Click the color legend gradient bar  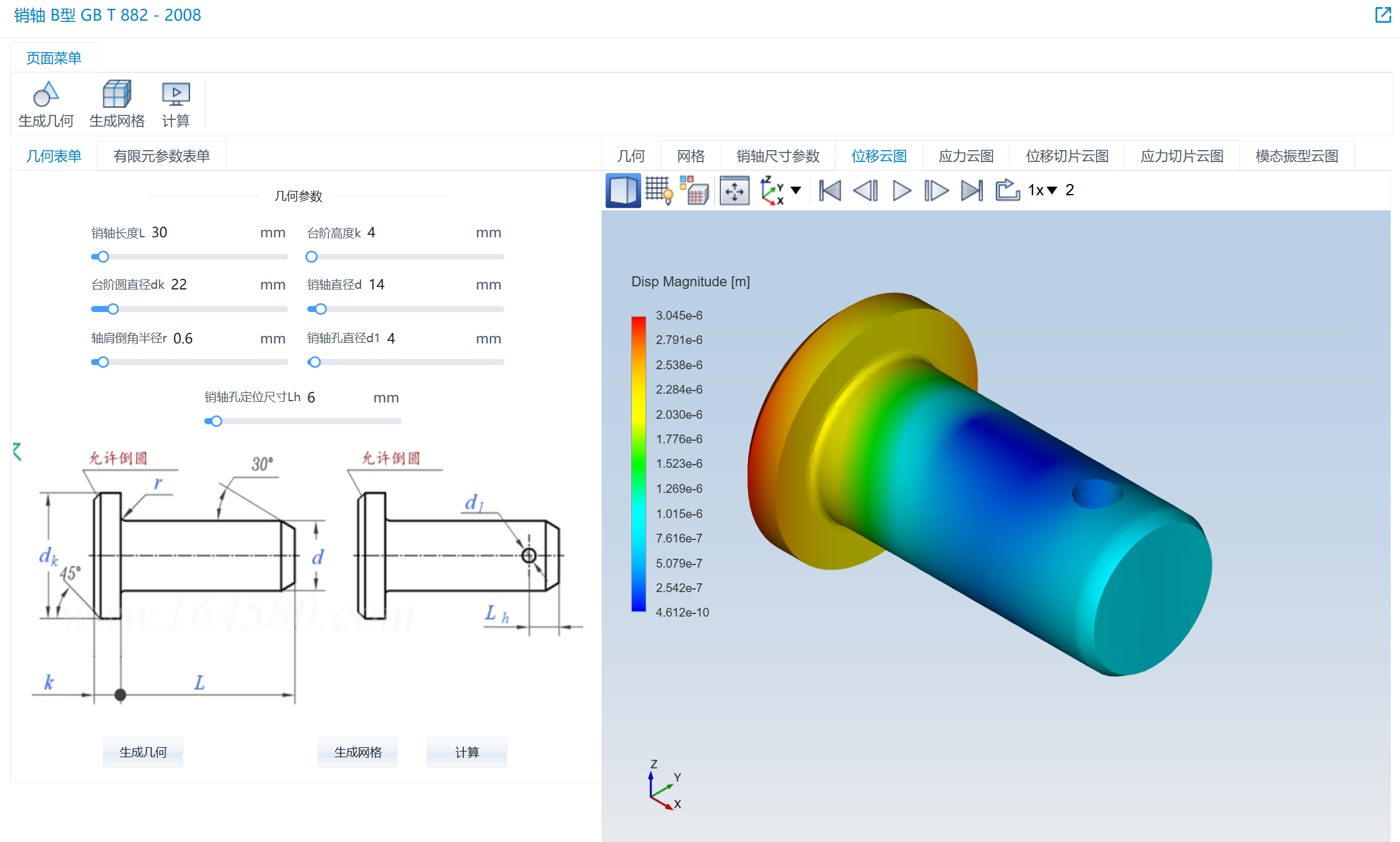point(638,463)
